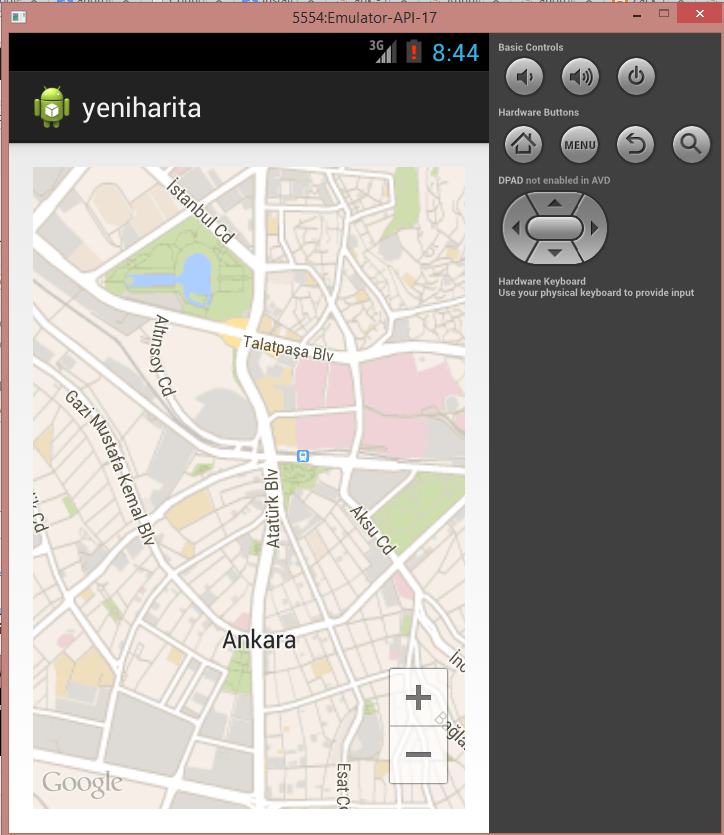Raise volume with the volume up button

click(580, 77)
